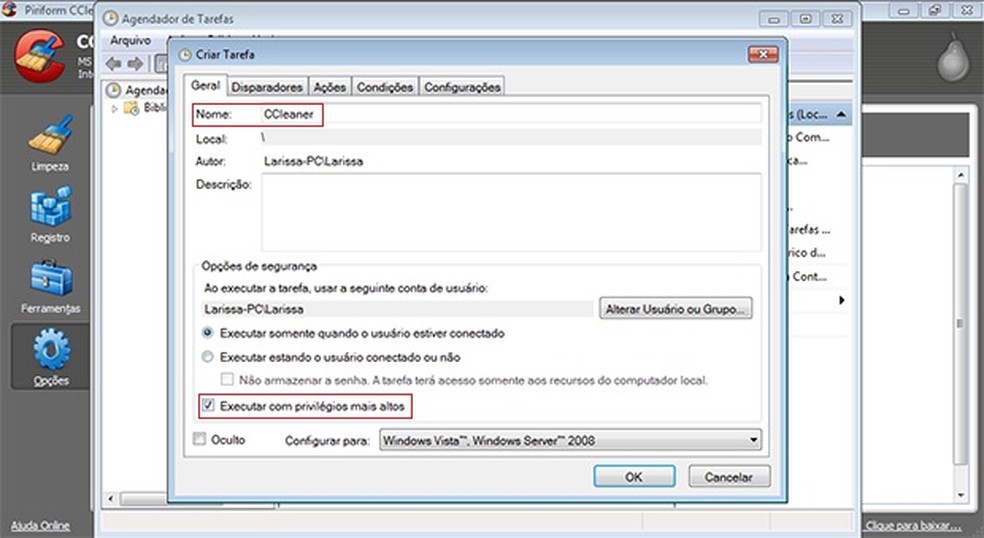Select 'Executar somente quando o usuário estiver conectado'
Image resolution: width=984 pixels, height=538 pixels.
pyautogui.click(x=208, y=333)
